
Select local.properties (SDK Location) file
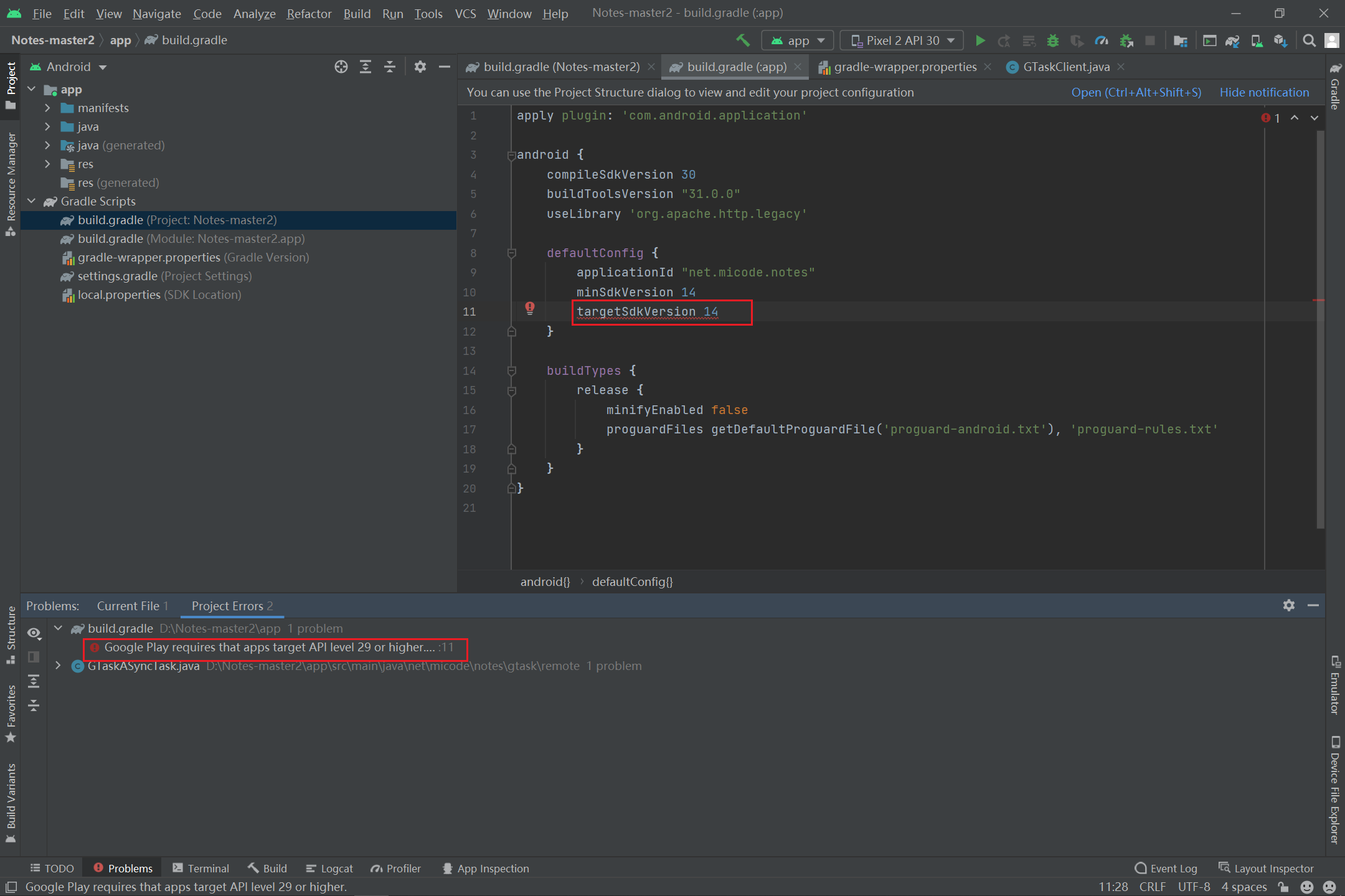click(159, 295)
